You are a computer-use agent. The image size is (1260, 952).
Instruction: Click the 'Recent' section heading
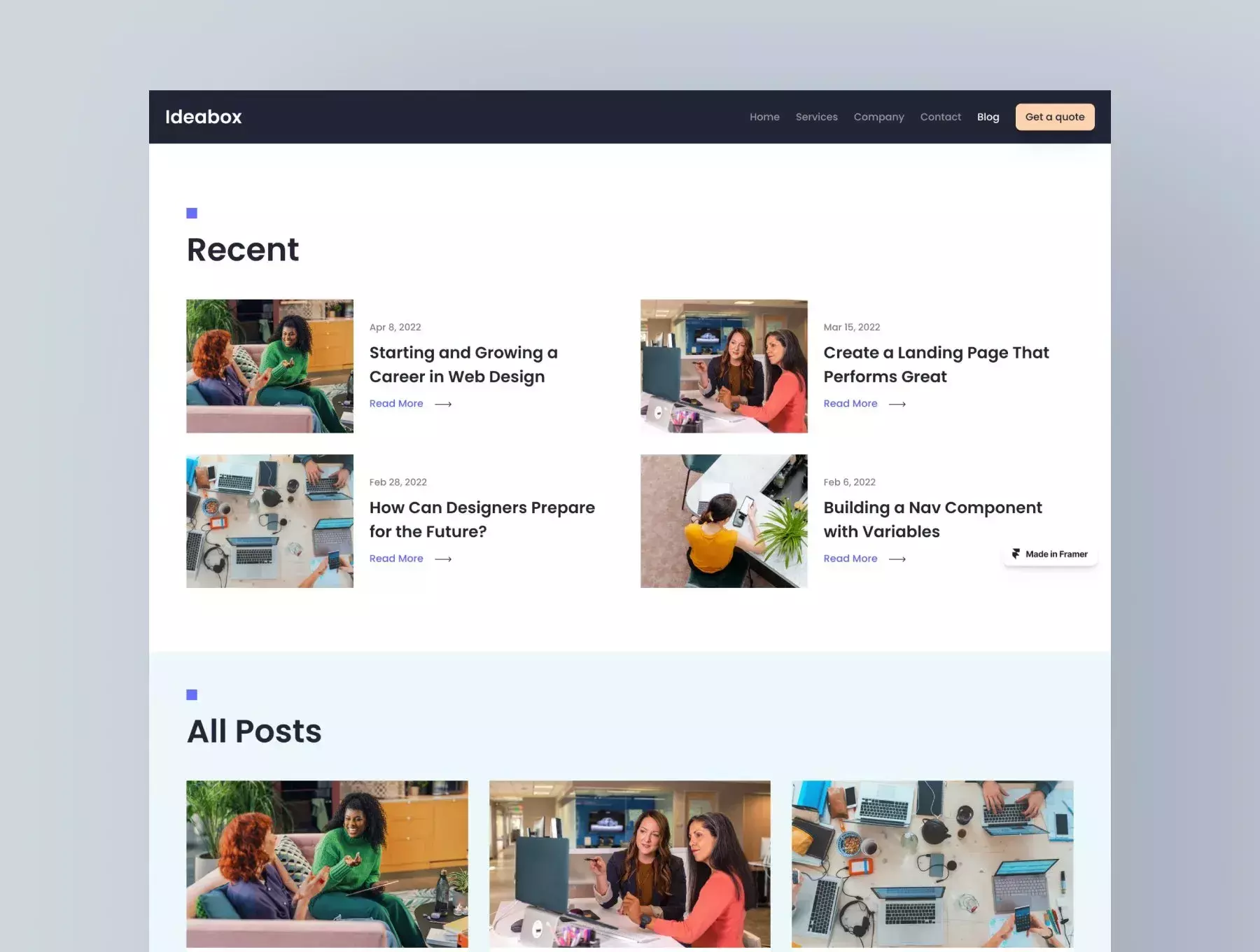tap(243, 250)
